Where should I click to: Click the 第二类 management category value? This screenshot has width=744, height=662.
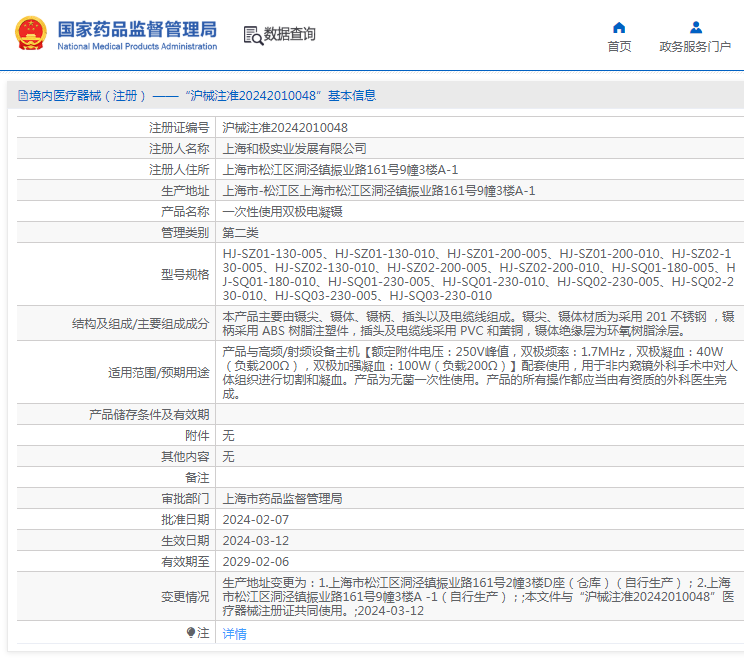click(x=240, y=233)
